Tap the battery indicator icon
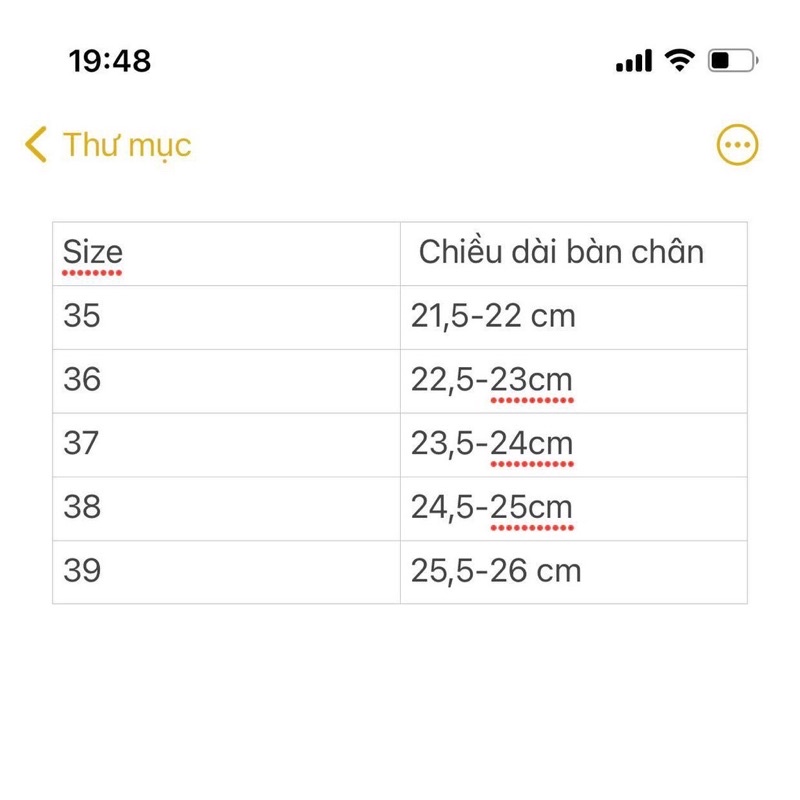This screenshot has width=800, height=800. 733,61
